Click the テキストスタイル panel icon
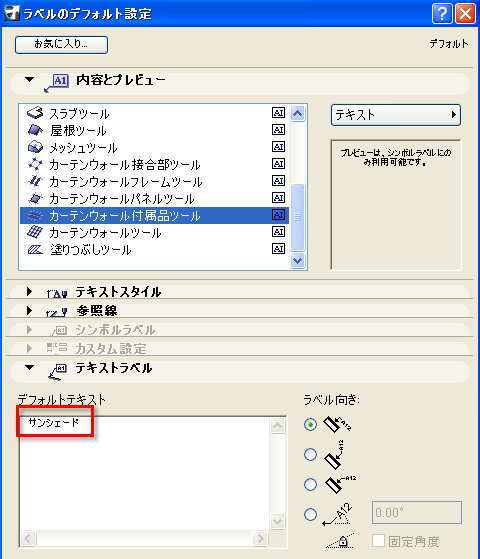Screen dimensions: 480x559 [57, 293]
